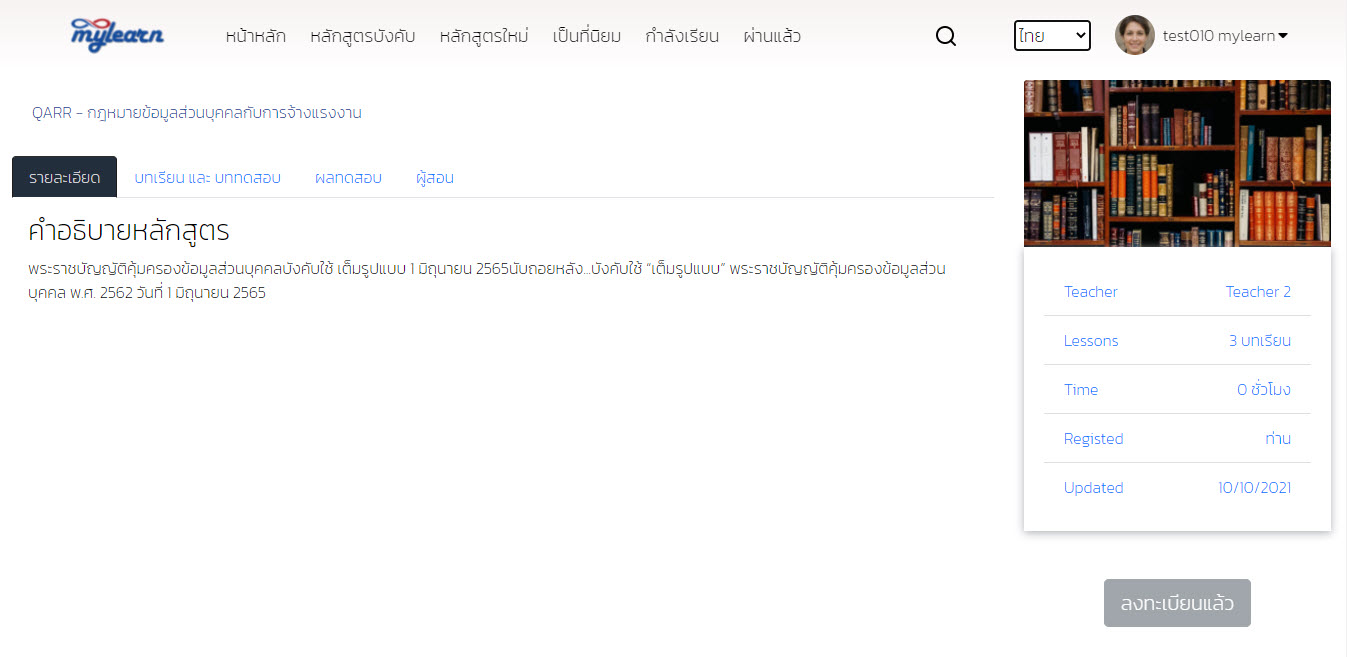The height and width of the screenshot is (657, 1347).
Task: Click the Lessons label
Action: 1091,341
